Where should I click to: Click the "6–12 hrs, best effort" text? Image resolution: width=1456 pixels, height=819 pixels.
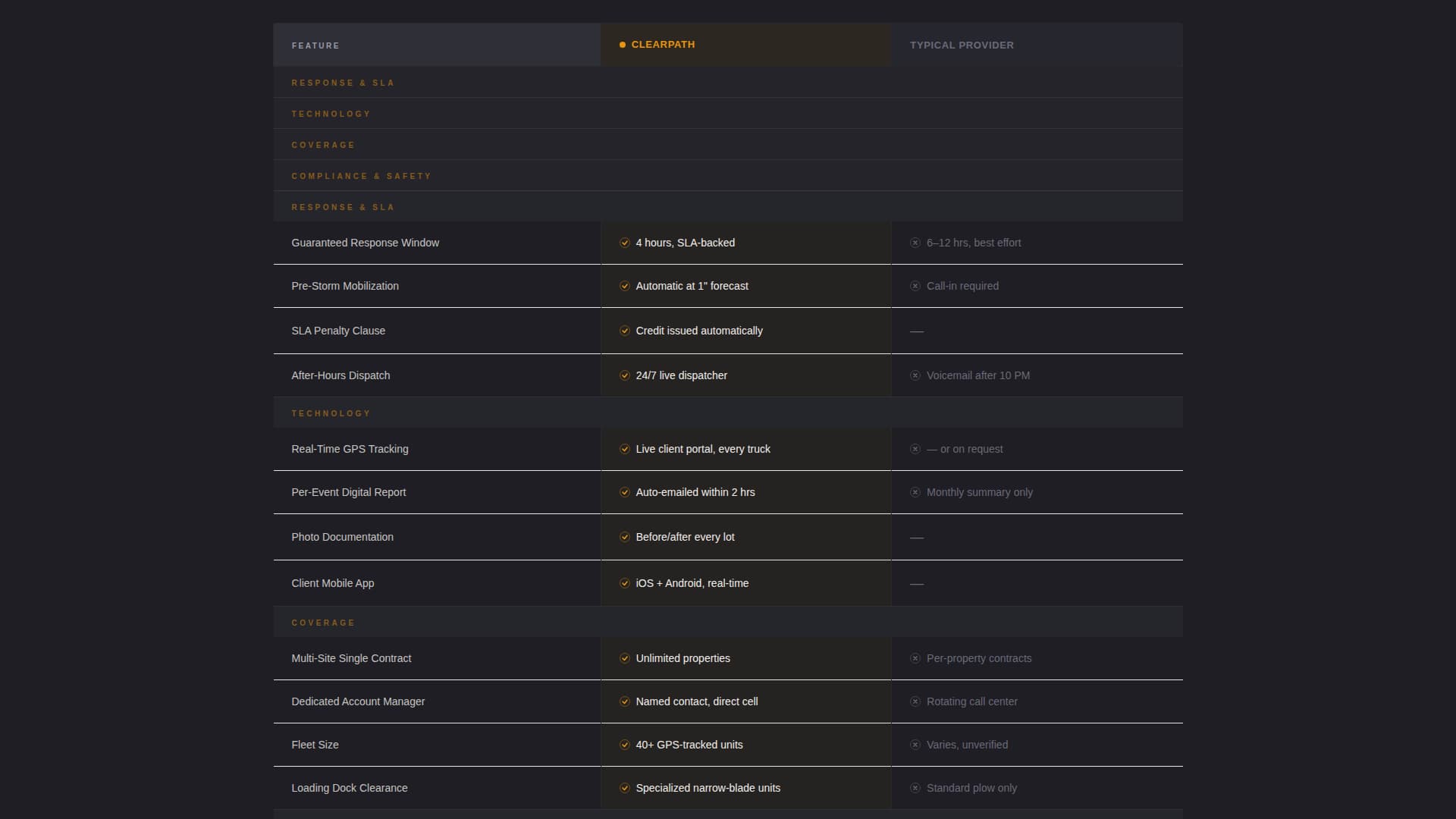click(974, 243)
